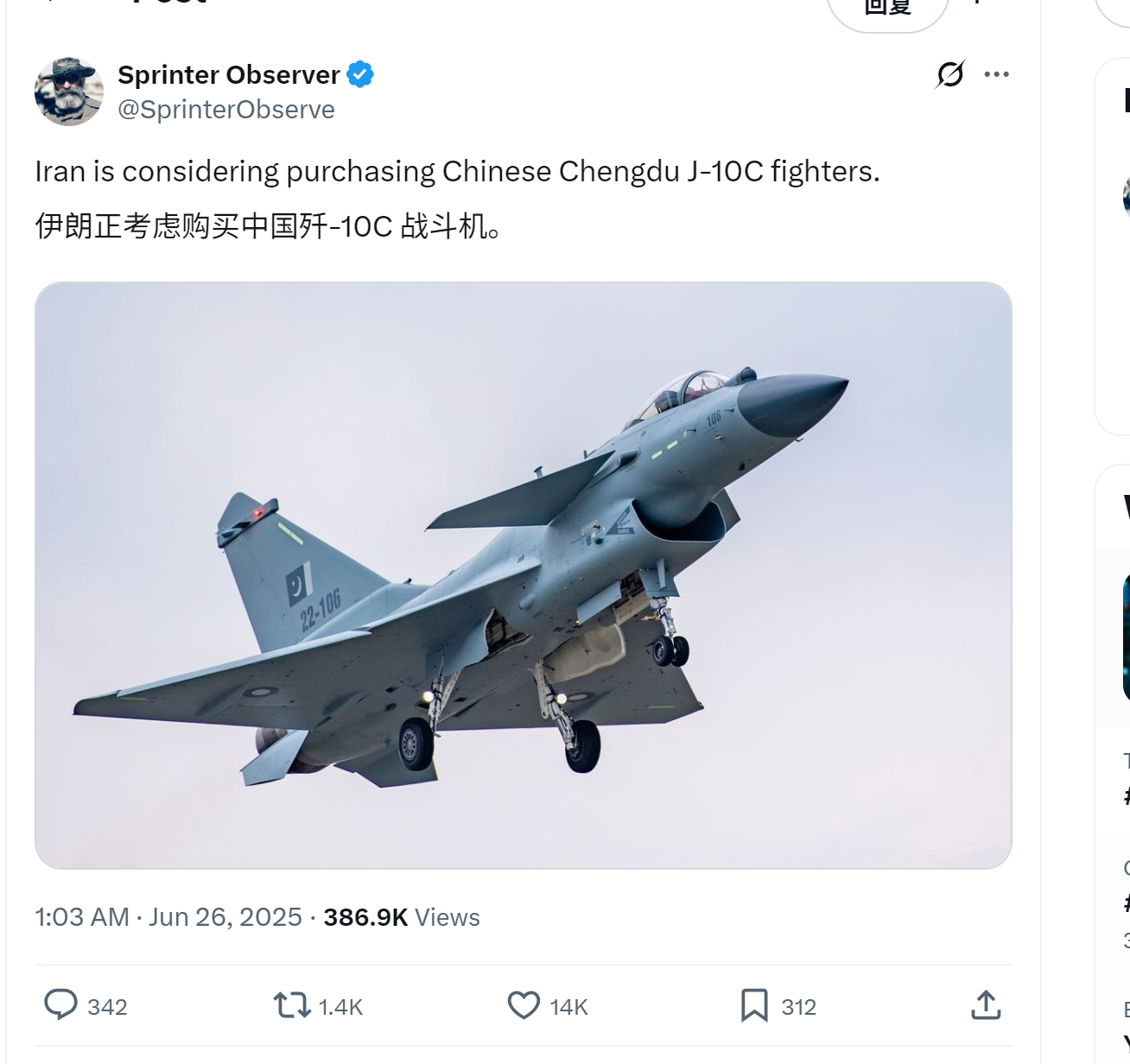Screen dimensions: 1130x1064
Task: Click the 312 bookmarks count
Action: pyautogui.click(x=798, y=1007)
